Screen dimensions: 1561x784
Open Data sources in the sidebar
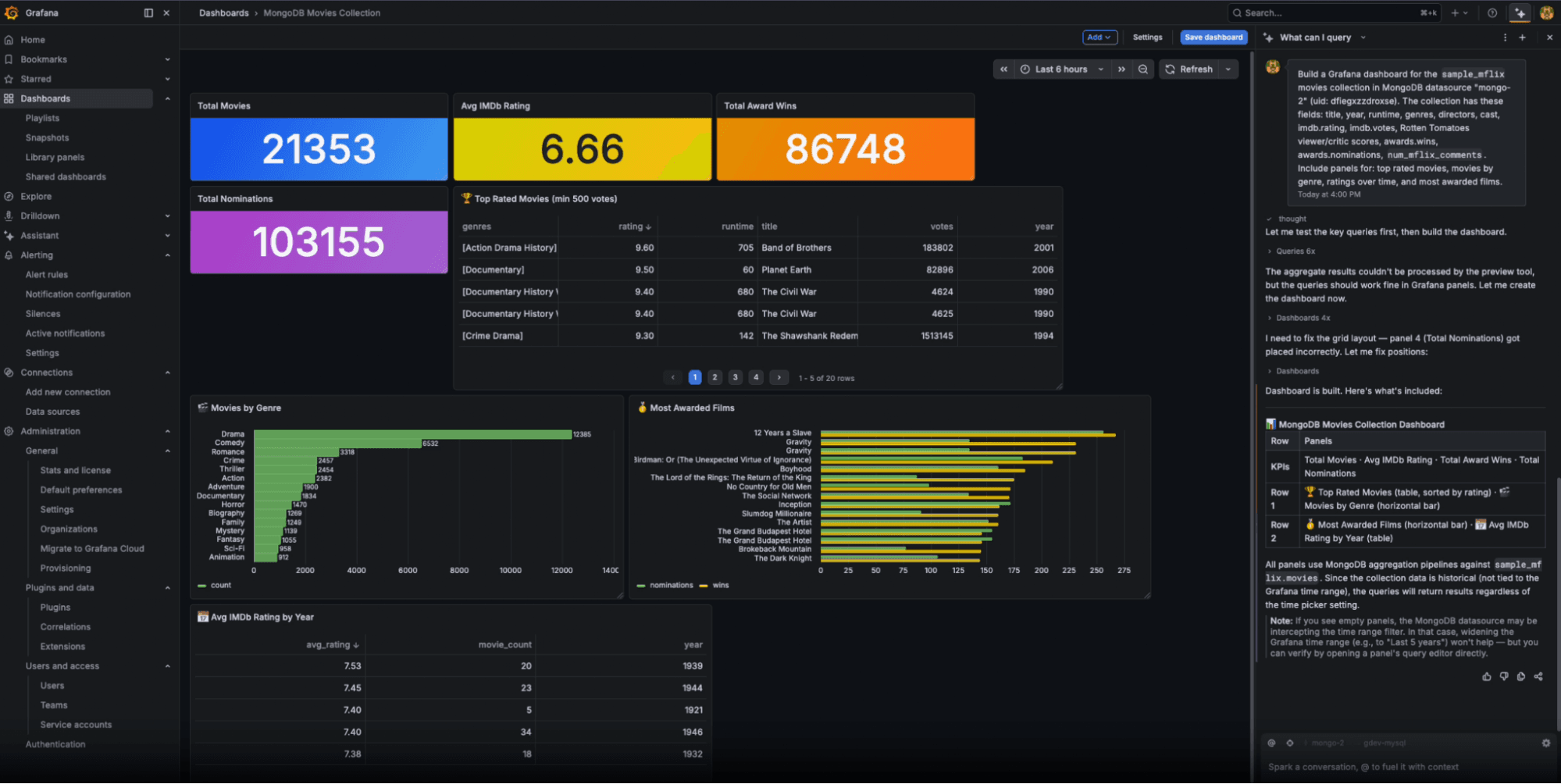[52, 412]
